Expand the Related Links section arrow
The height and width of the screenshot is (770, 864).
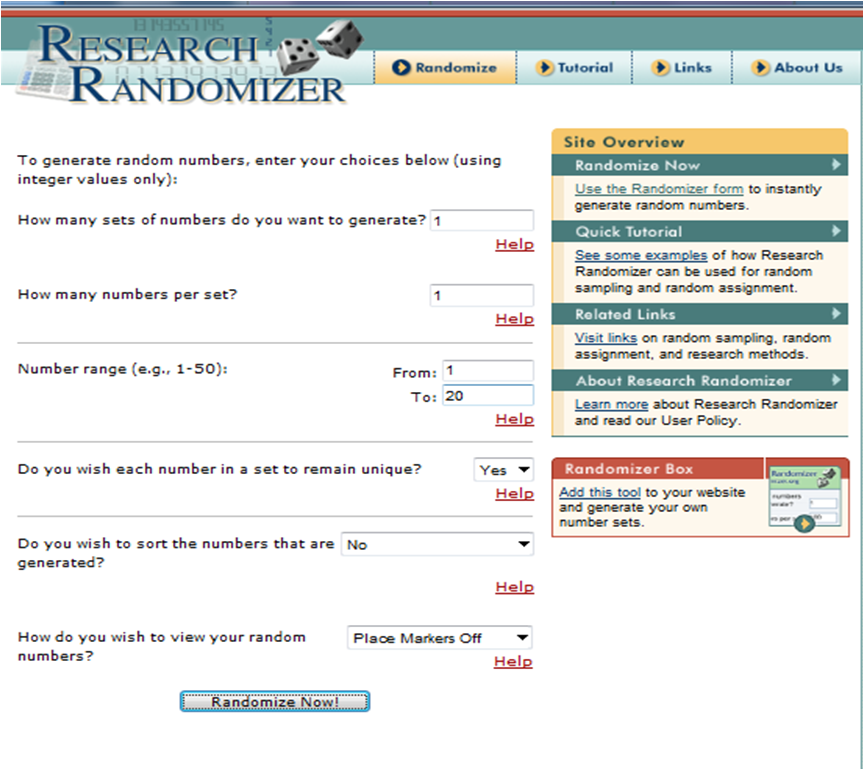836,313
